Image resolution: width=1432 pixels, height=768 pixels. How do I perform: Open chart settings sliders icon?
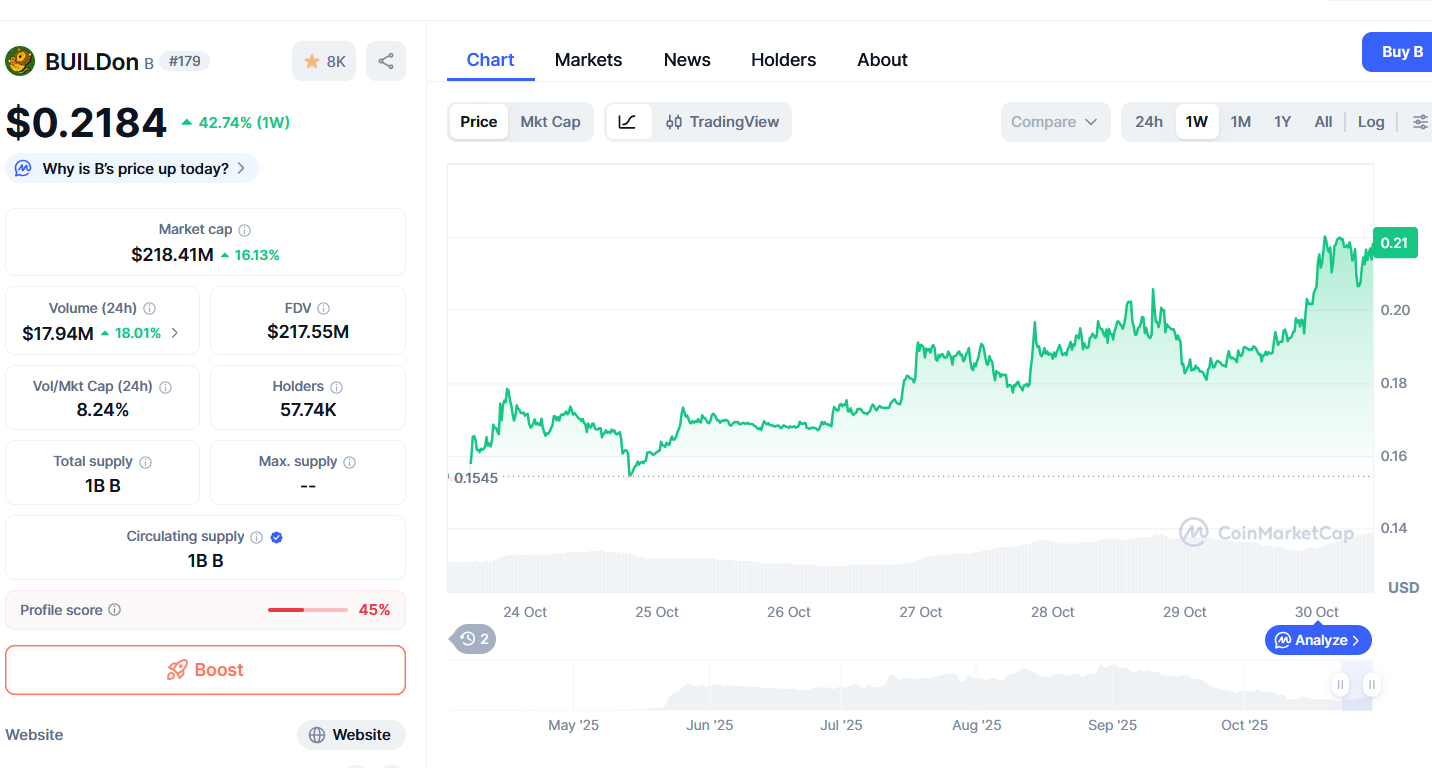tap(1420, 122)
